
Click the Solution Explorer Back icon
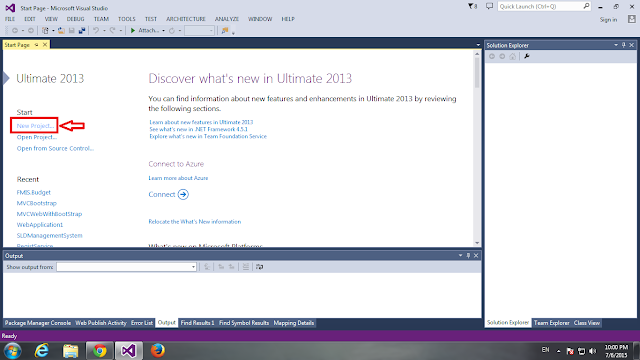pyautogui.click(x=492, y=56)
